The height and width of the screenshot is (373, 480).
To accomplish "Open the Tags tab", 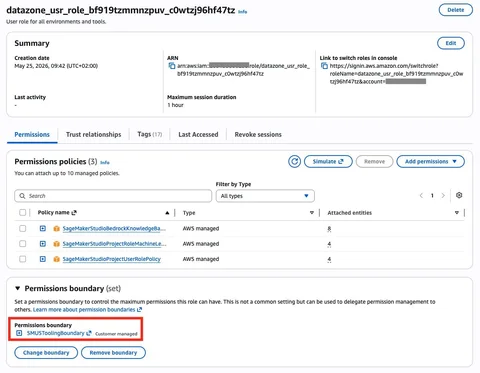I will [x=150, y=134].
